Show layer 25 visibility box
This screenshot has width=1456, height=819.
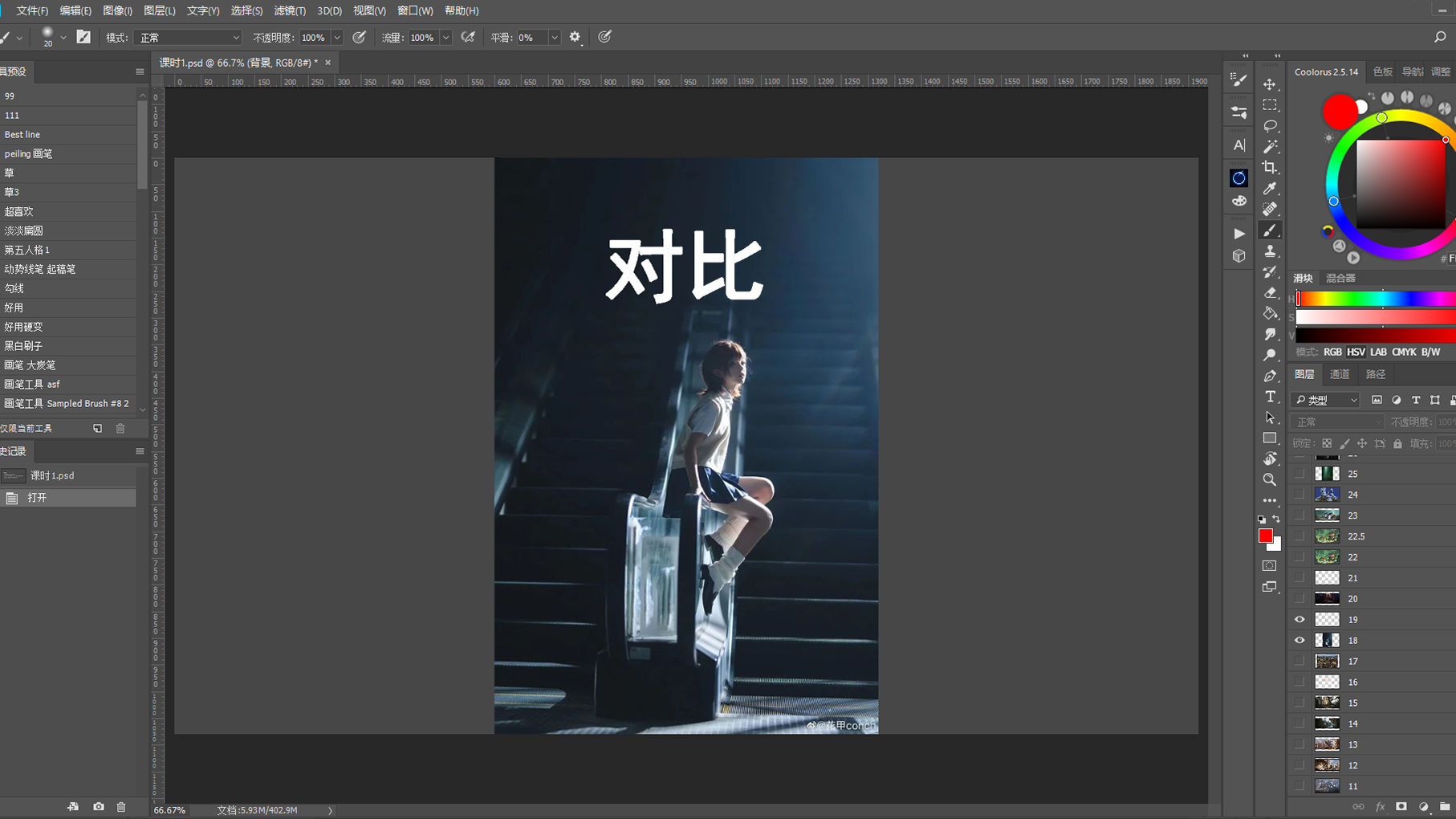click(x=1299, y=474)
